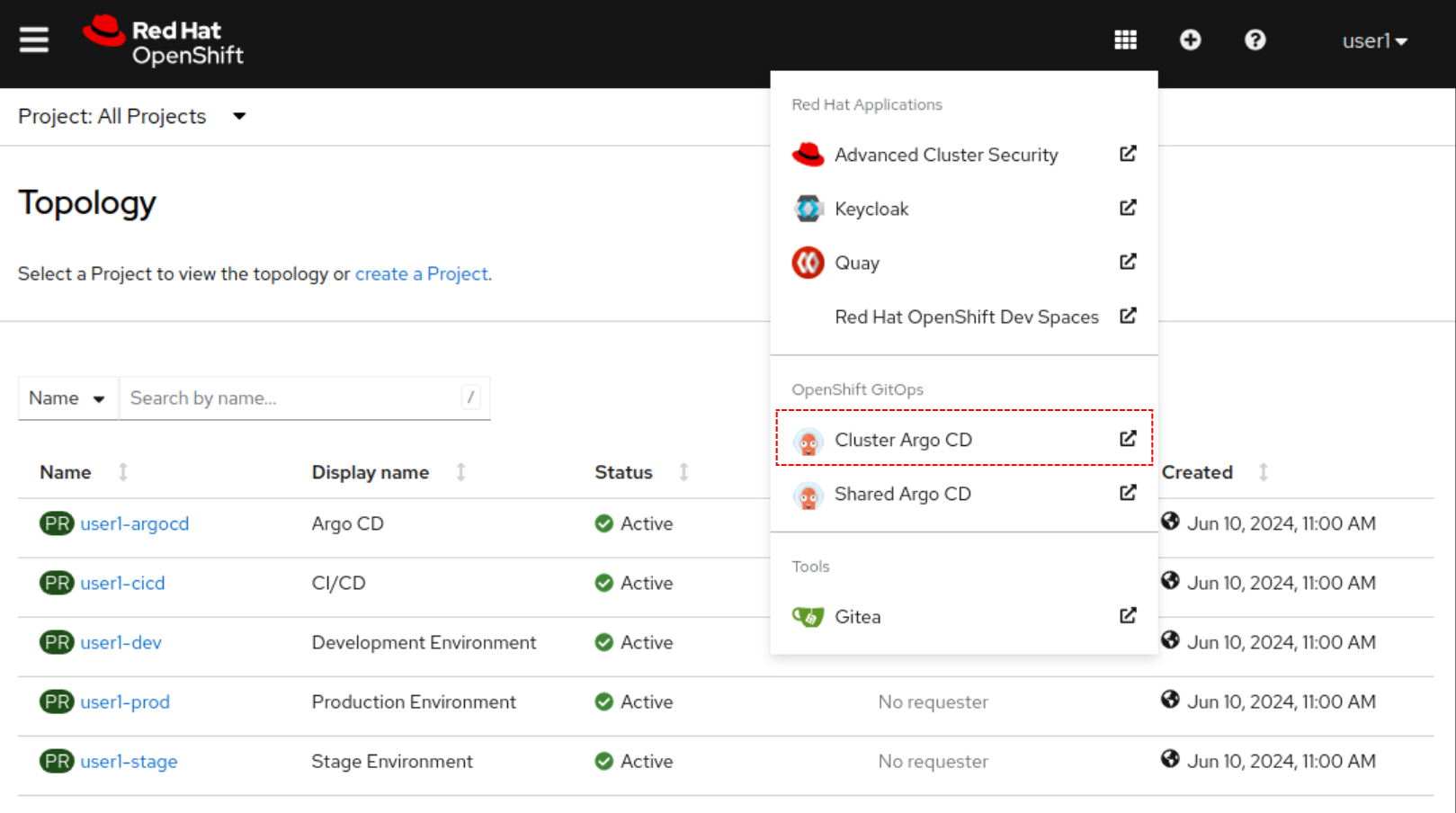
Task: Open the user1-argocd project
Action: (x=135, y=523)
